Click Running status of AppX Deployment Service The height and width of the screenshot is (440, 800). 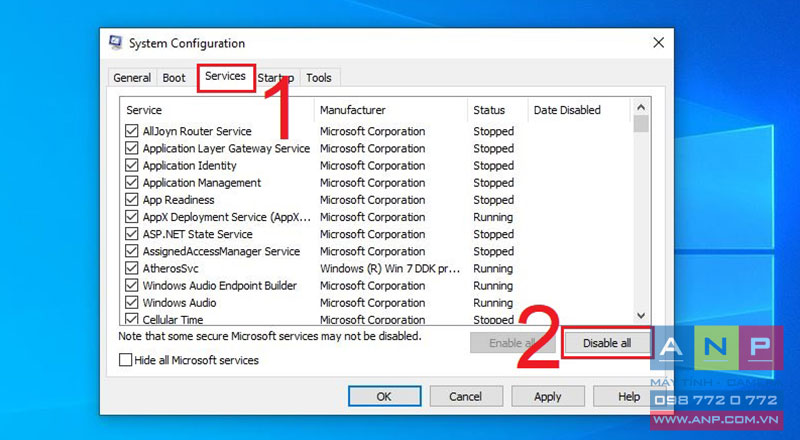493,217
